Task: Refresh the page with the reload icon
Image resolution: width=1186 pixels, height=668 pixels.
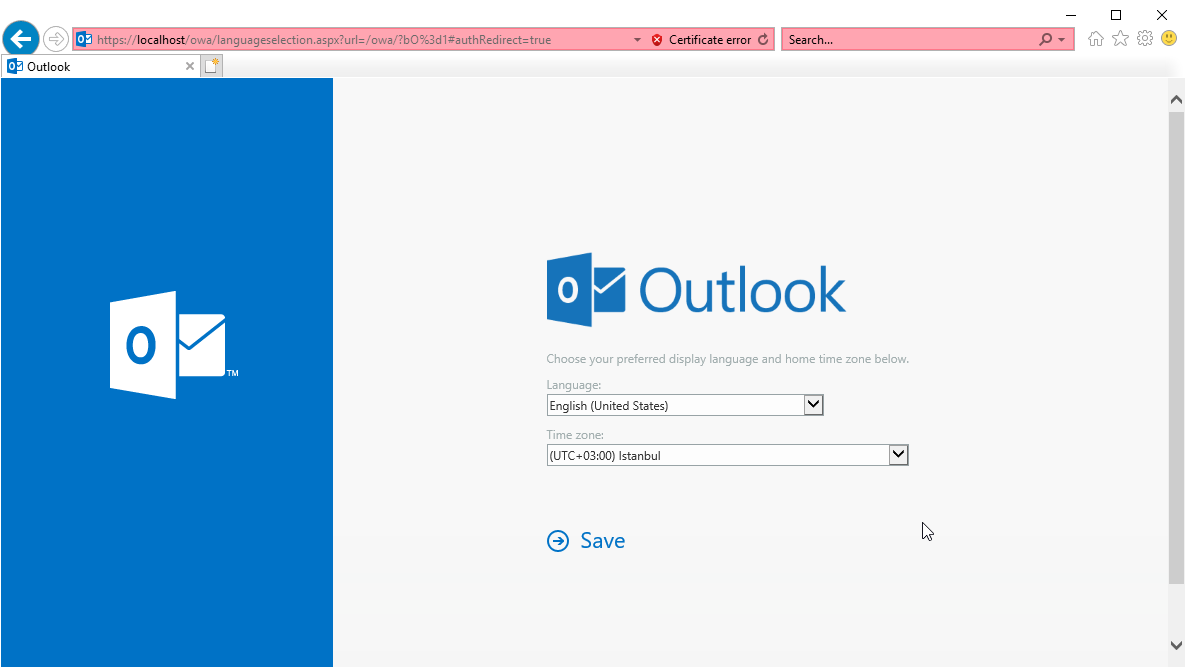Action: coord(763,39)
